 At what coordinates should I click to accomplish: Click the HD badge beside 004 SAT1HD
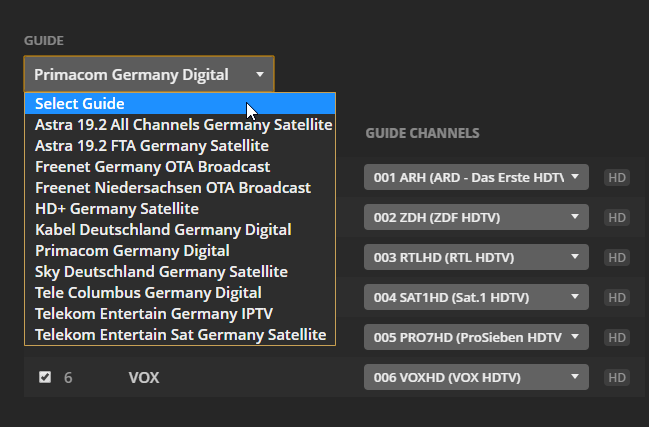617,297
